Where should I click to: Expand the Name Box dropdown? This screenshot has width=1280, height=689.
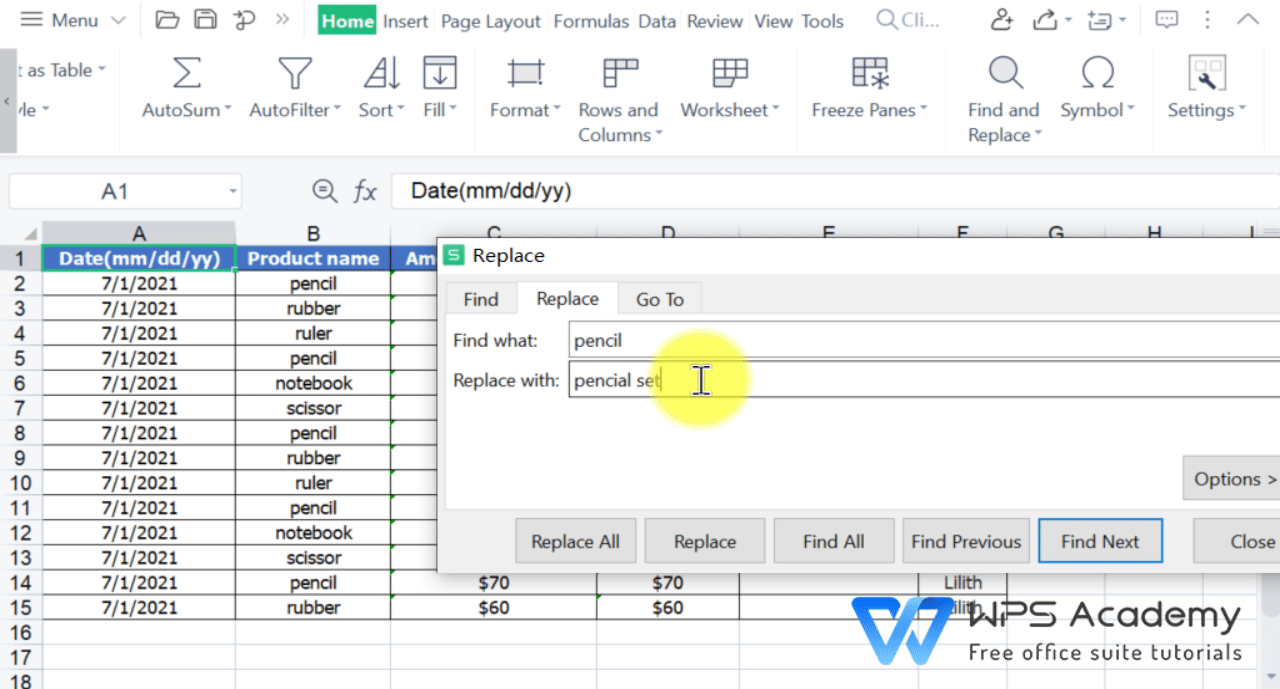234,191
